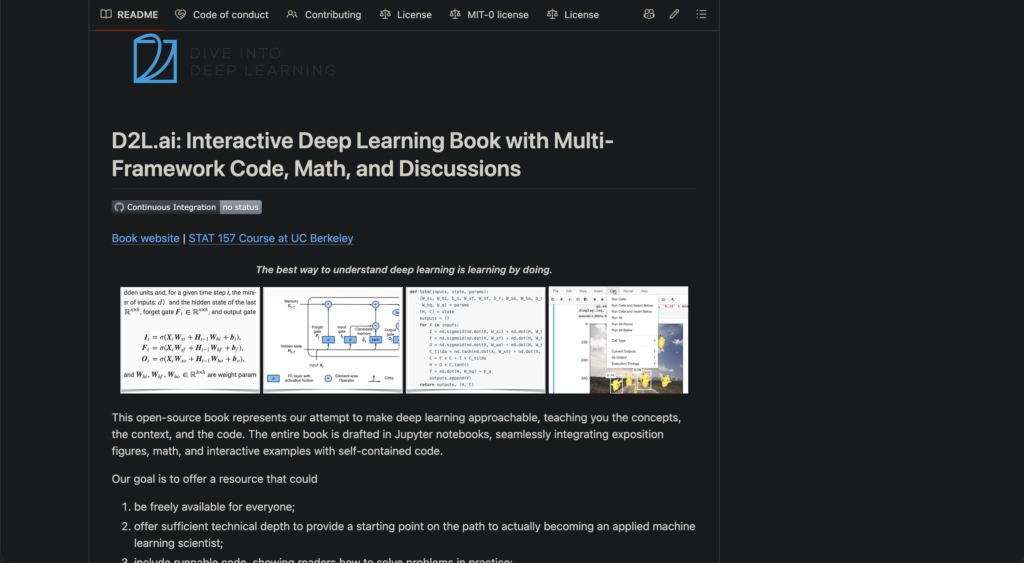The width and height of the screenshot is (1024, 563).
Task: Click 'offer sufficient technical depth' list item
Action: (x=415, y=535)
